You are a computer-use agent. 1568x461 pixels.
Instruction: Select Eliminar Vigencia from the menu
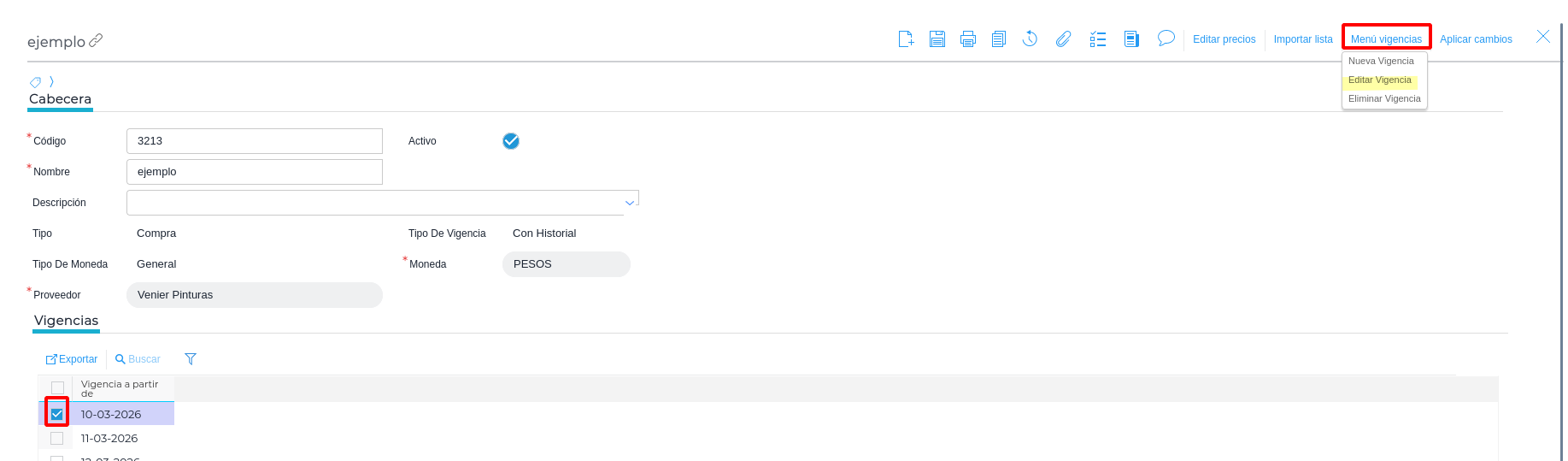(1384, 99)
